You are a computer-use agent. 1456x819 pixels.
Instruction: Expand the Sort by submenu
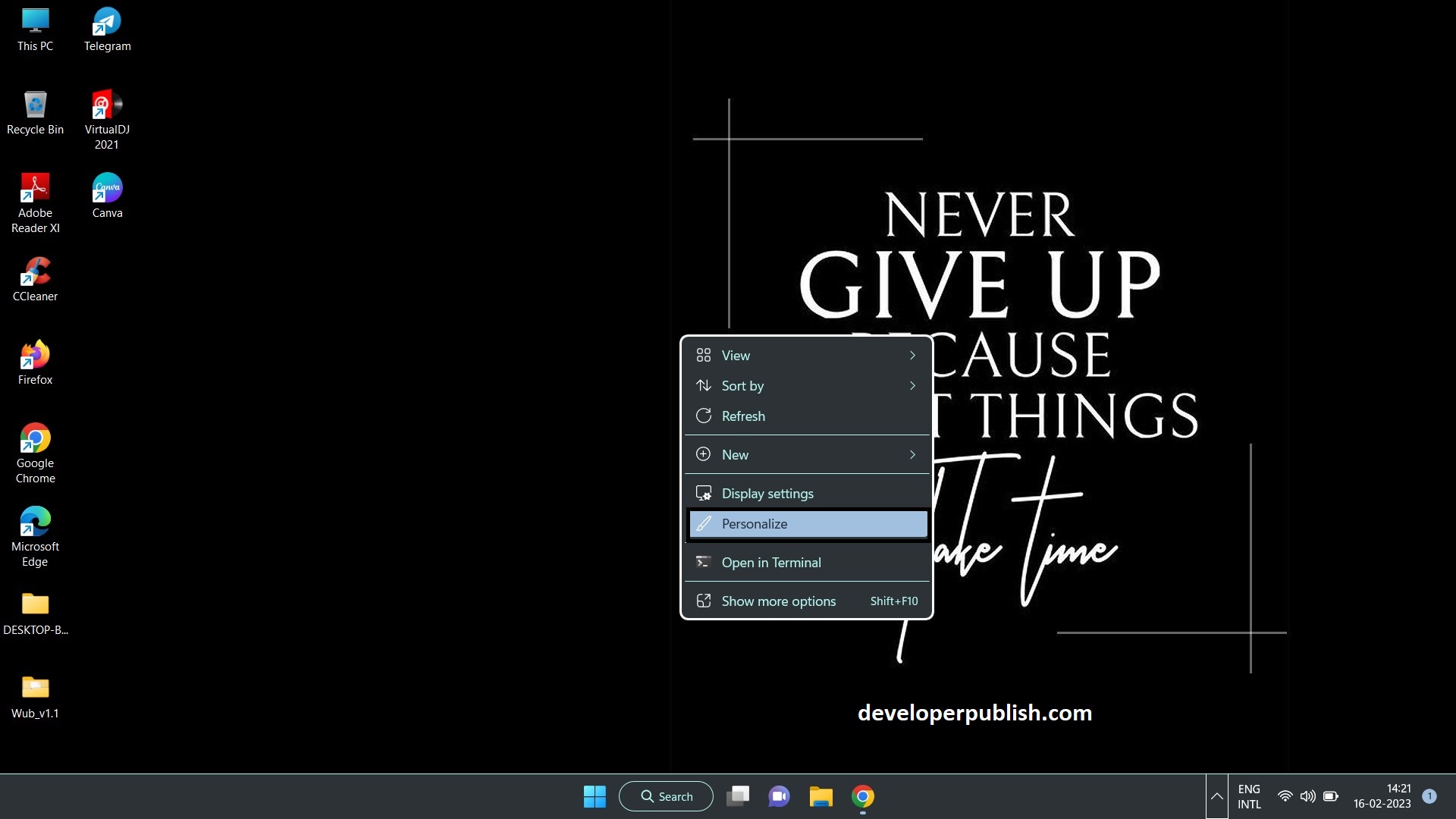pos(806,385)
